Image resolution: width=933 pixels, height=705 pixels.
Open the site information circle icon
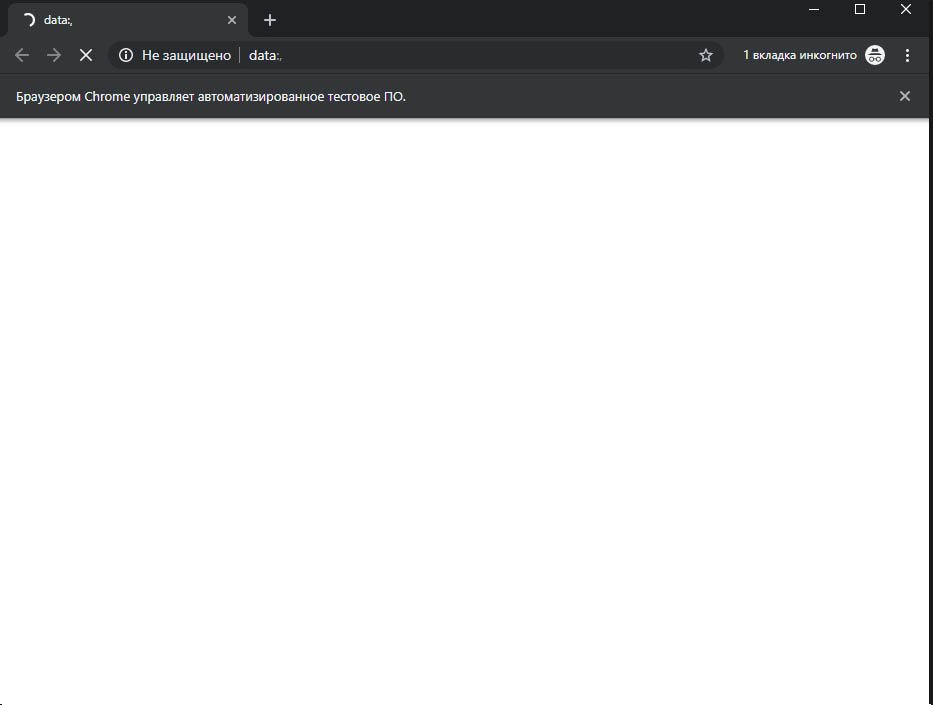coord(126,56)
